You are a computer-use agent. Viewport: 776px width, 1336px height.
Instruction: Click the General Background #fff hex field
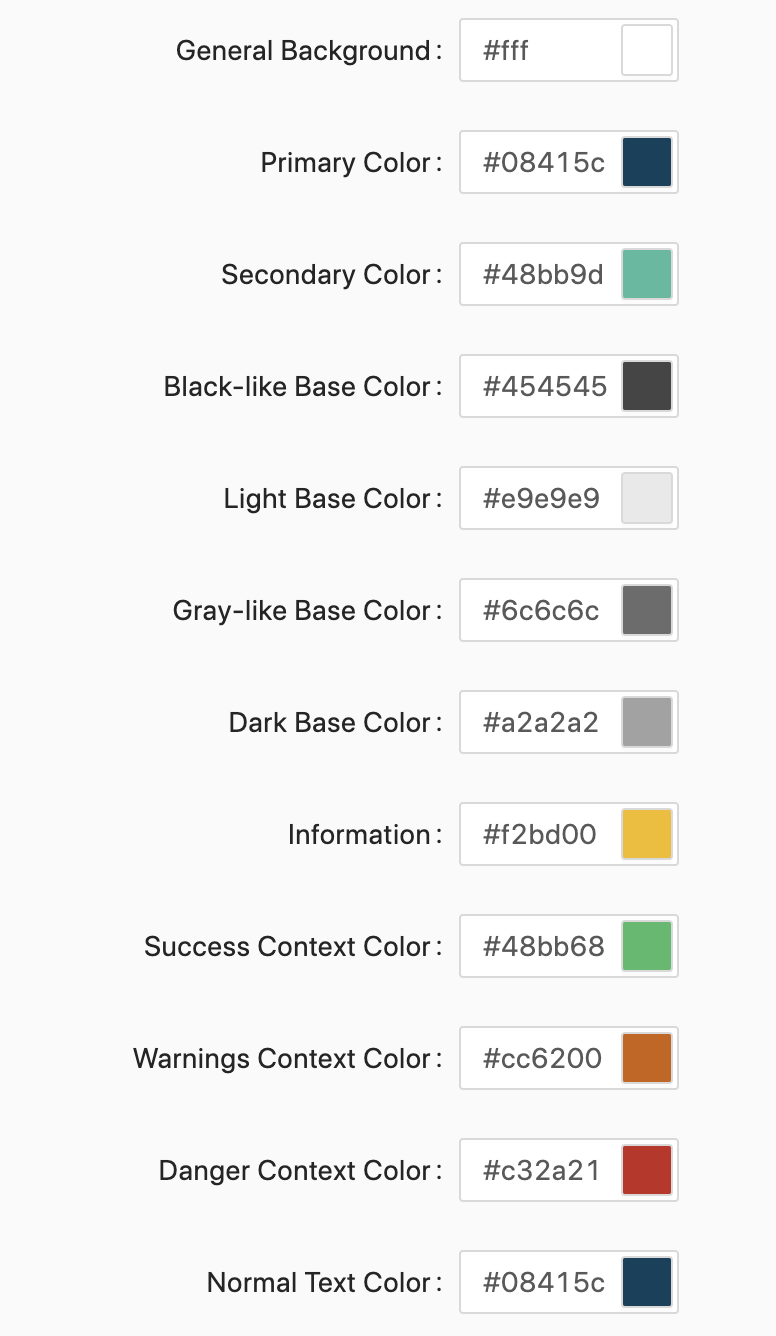[x=540, y=50]
